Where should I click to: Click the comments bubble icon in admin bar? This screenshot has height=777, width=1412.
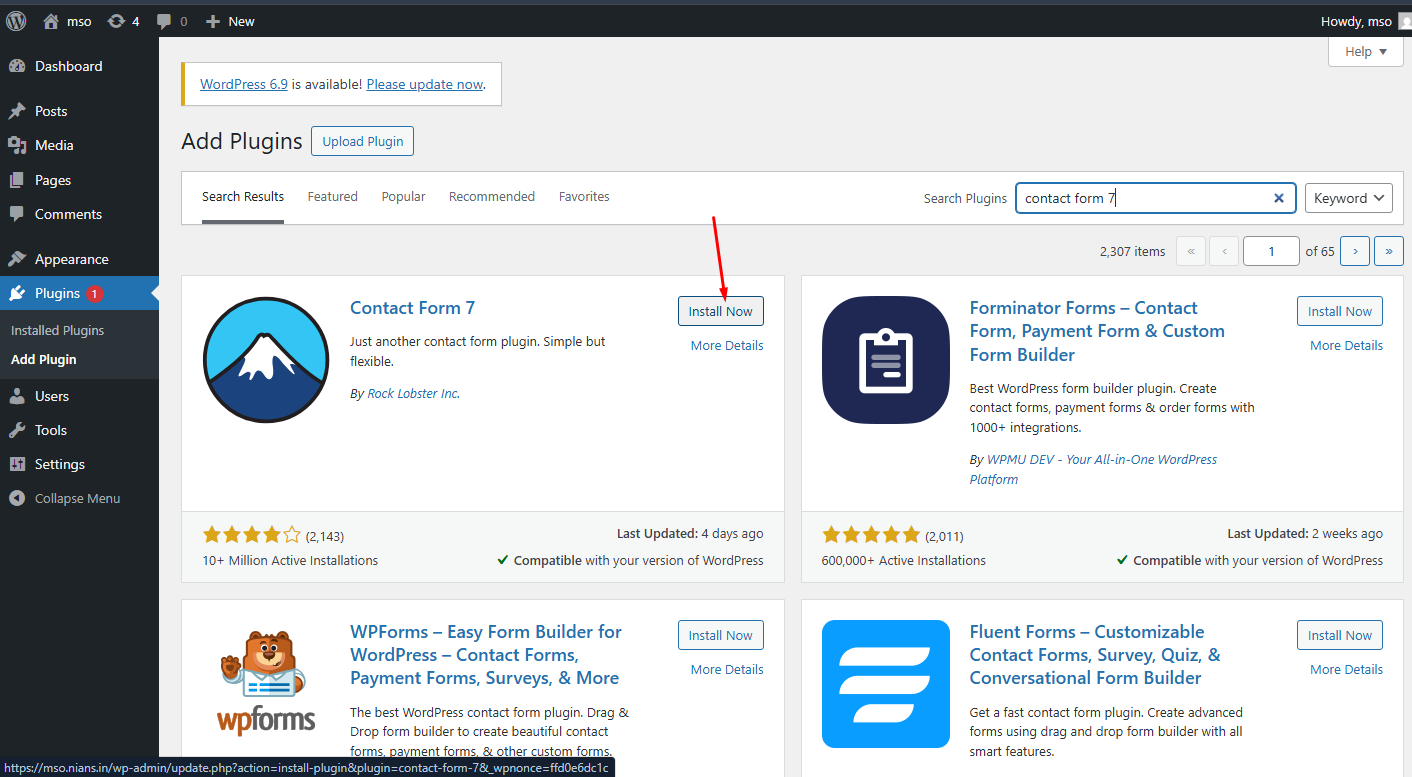point(164,21)
